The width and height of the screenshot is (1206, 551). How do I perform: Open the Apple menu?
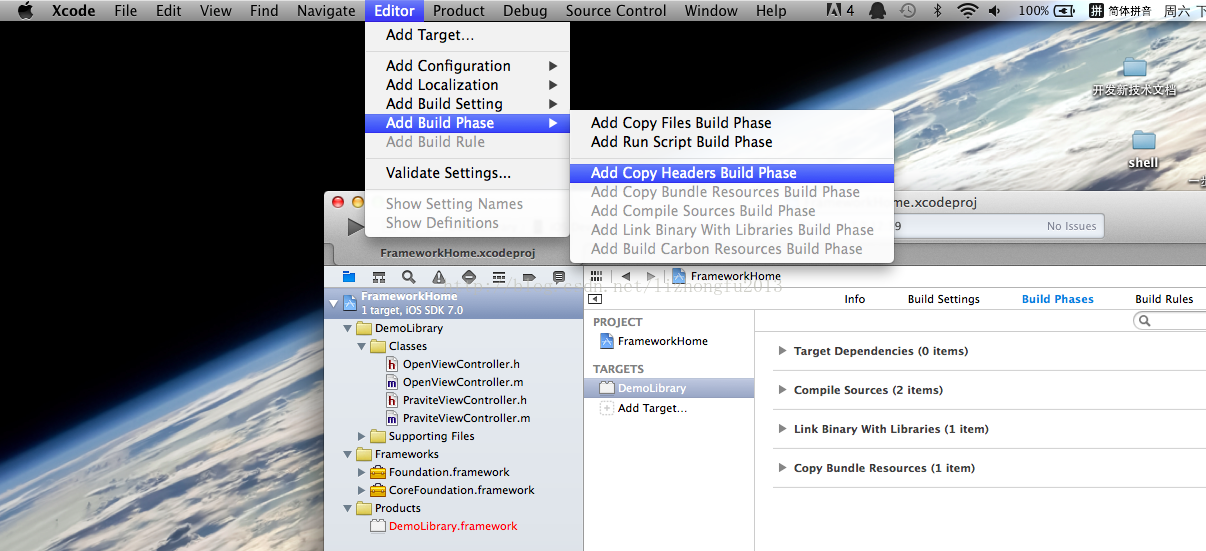[x=25, y=11]
